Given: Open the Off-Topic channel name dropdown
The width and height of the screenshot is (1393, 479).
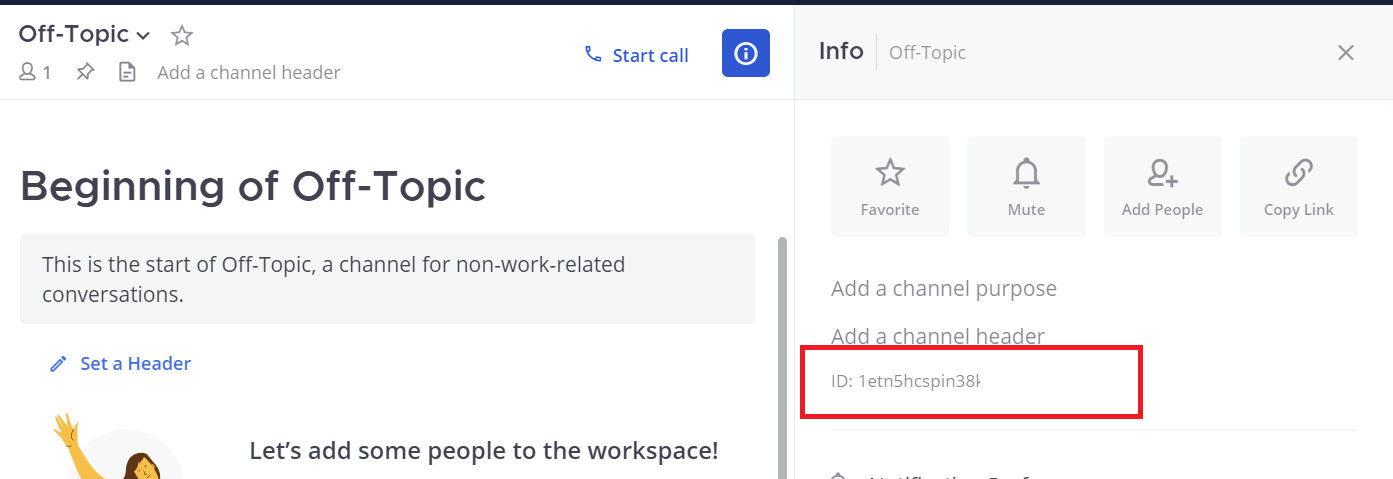Looking at the screenshot, I should (x=84, y=35).
